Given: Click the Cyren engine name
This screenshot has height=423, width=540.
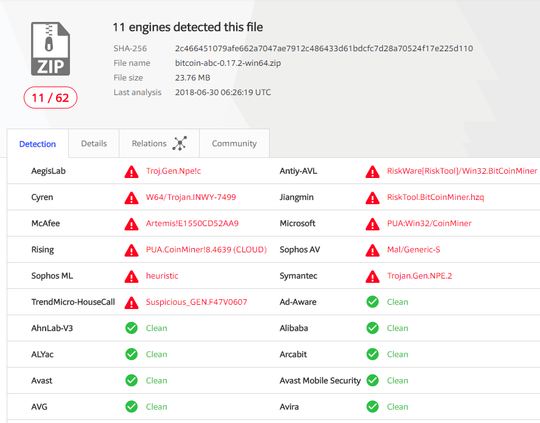Looking at the screenshot, I should [42, 197].
